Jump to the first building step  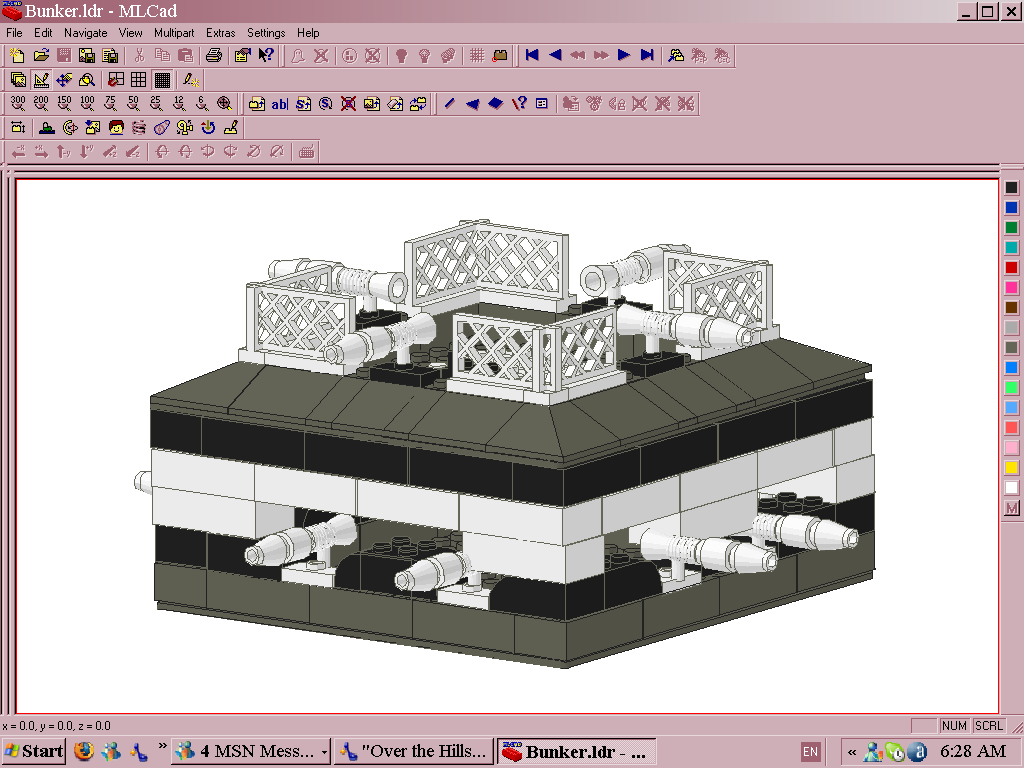click(532, 56)
